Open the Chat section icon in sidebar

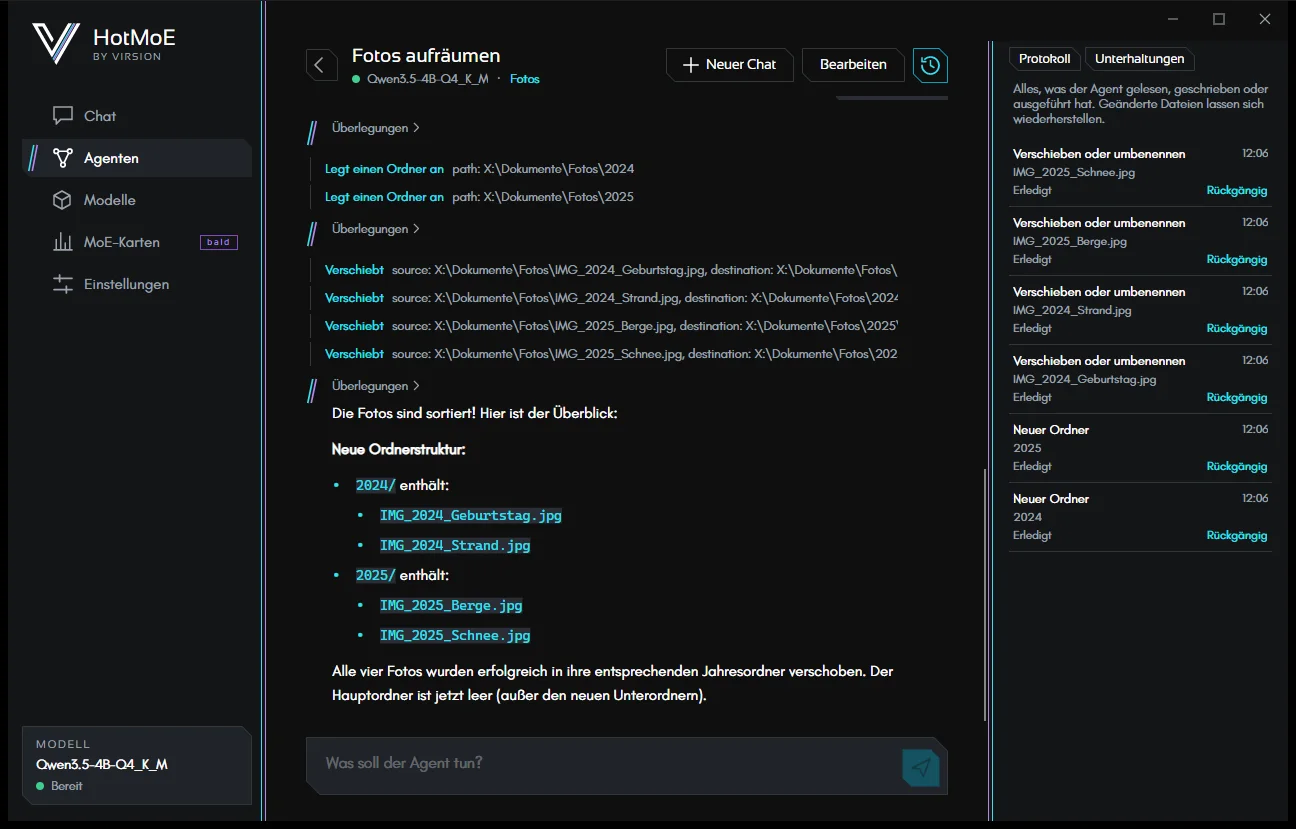pyautogui.click(x=63, y=116)
